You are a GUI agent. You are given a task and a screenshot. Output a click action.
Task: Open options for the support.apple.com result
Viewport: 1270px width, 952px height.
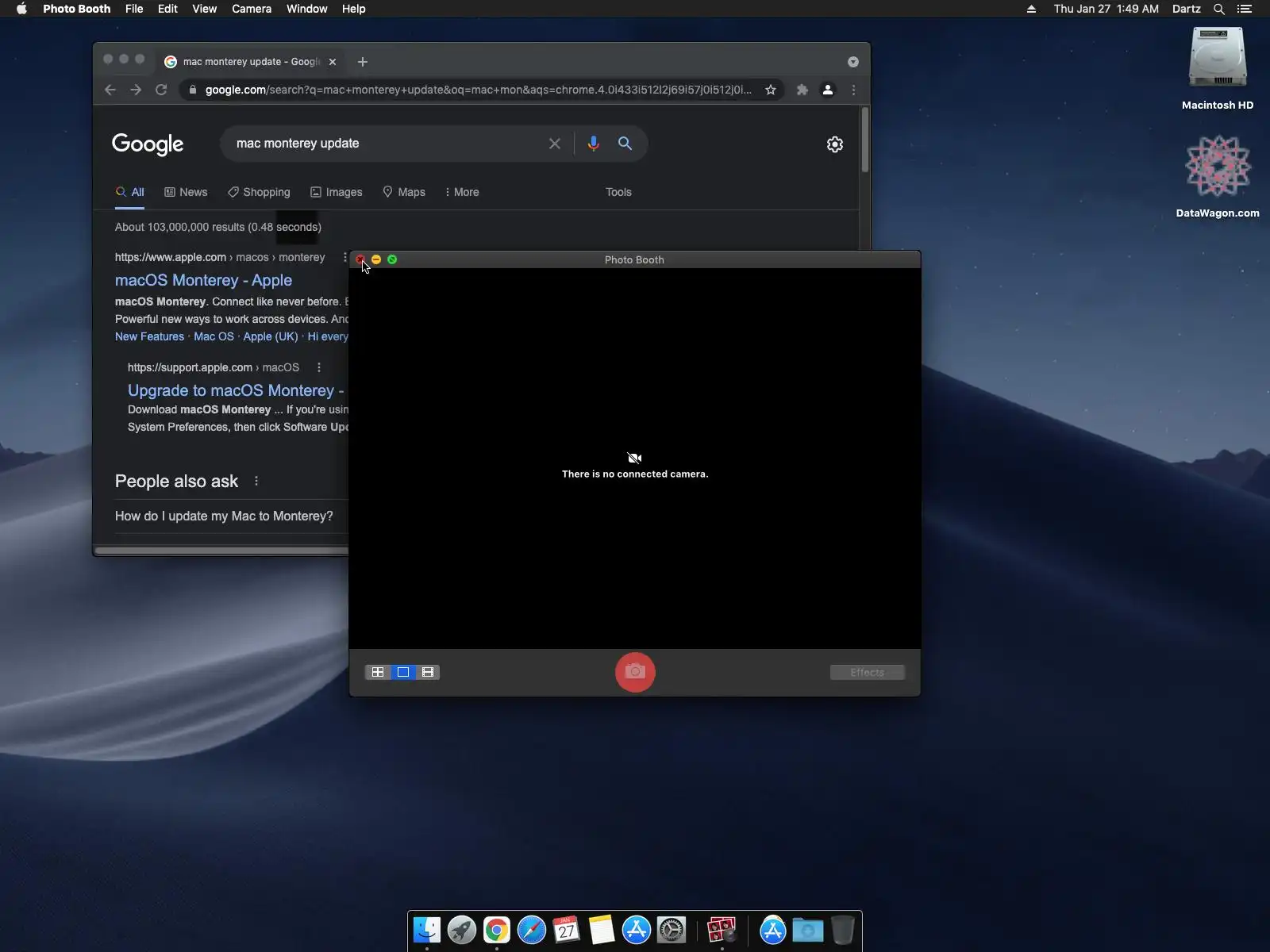click(319, 367)
